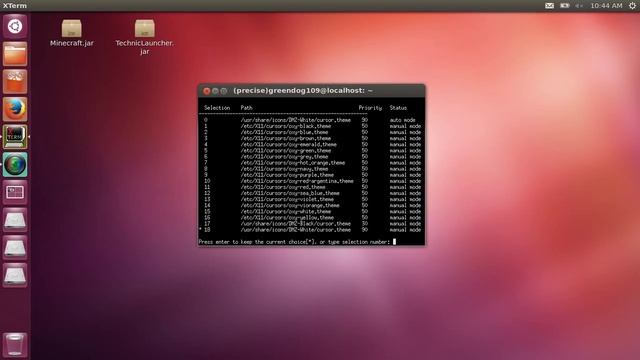Click the 'Status' column header
640x360 pixels.
coord(398,108)
